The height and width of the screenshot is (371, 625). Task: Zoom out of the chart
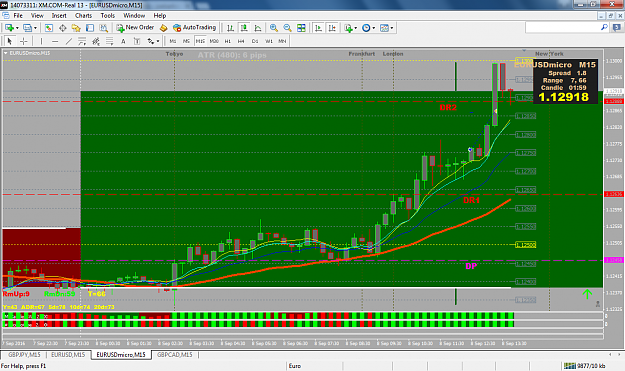tap(287, 28)
